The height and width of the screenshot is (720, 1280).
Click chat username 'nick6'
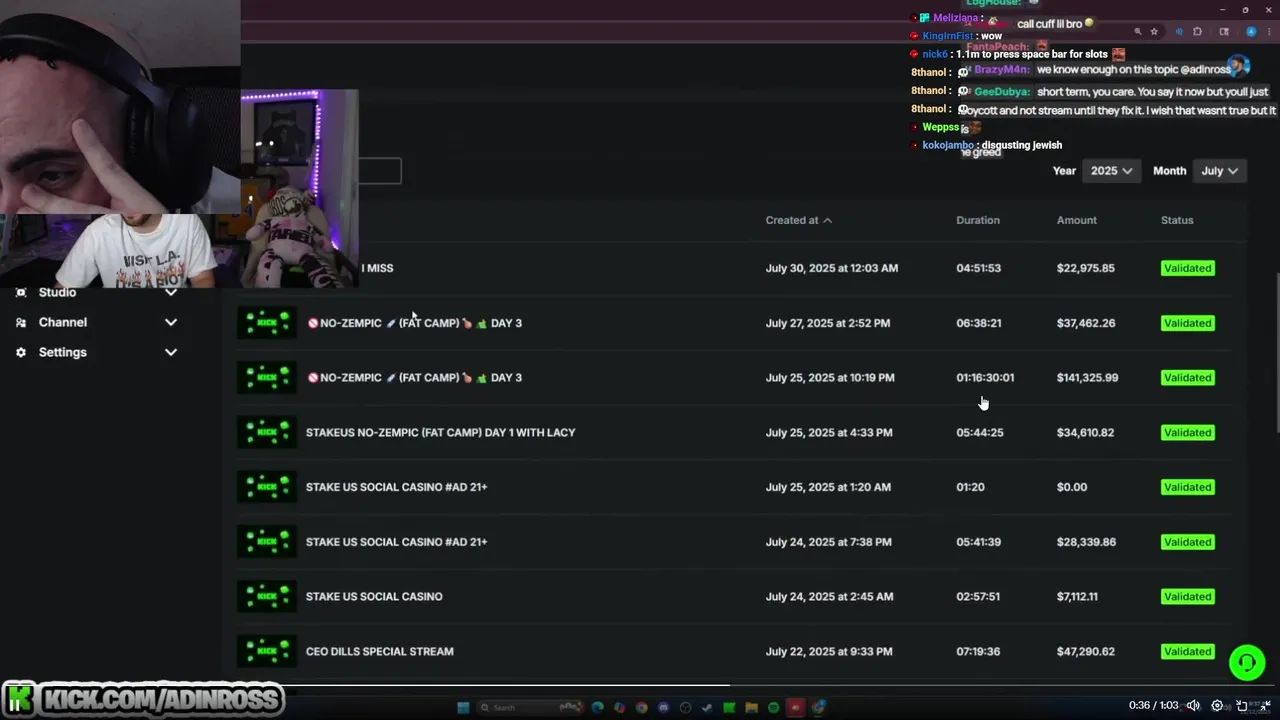934,54
